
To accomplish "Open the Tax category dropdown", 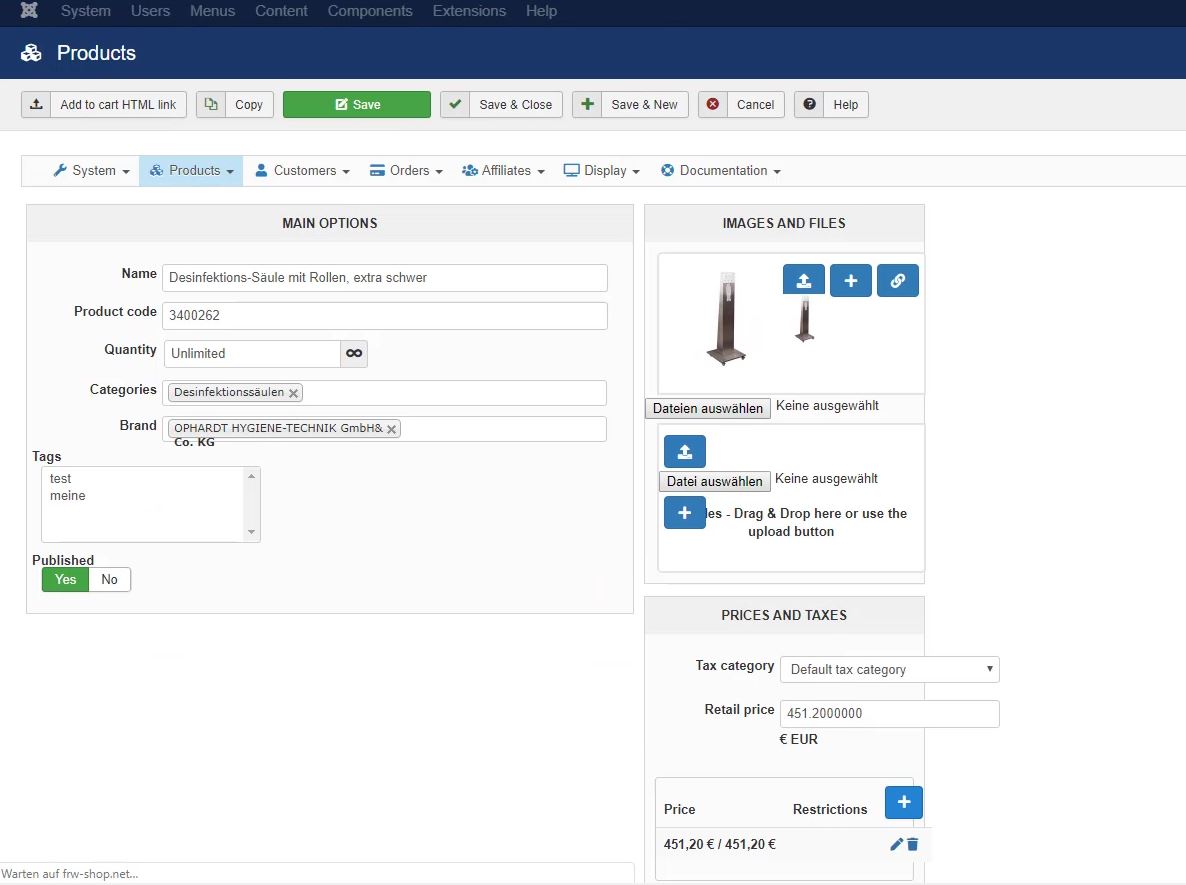I will click(x=889, y=669).
